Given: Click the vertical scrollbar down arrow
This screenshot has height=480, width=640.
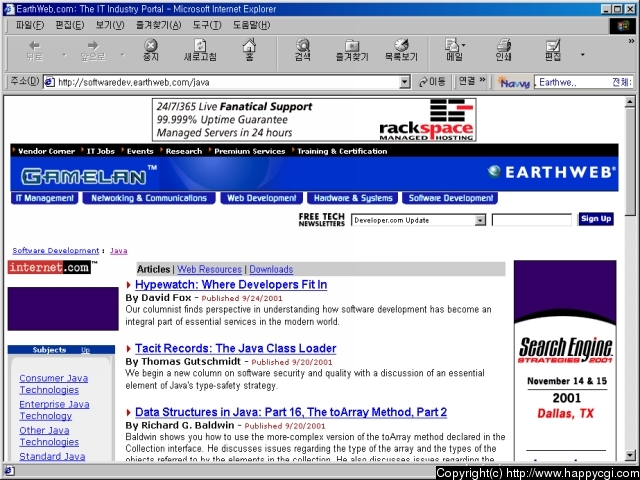Looking at the screenshot, I should click(x=630, y=455).
